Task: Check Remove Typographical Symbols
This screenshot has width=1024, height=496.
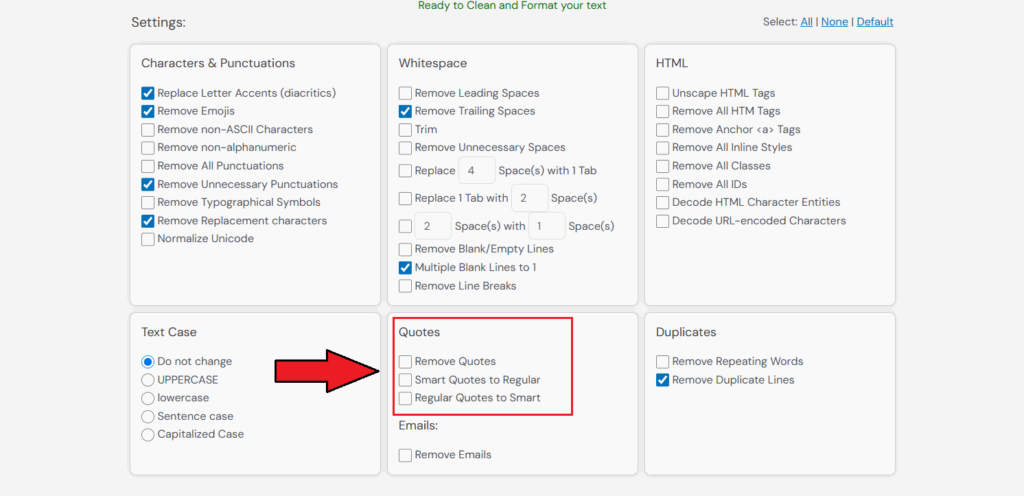Action: click(148, 202)
